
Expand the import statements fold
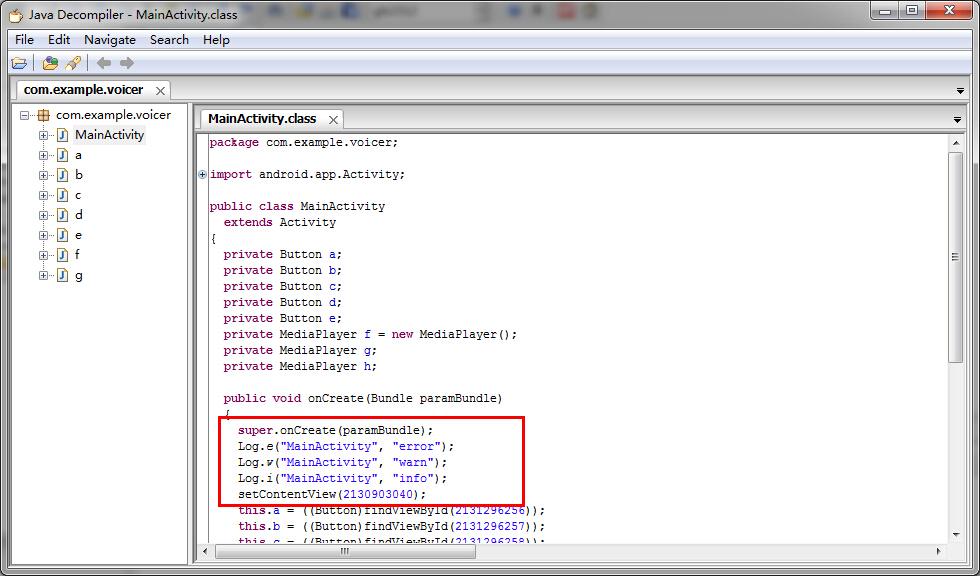coord(202,174)
